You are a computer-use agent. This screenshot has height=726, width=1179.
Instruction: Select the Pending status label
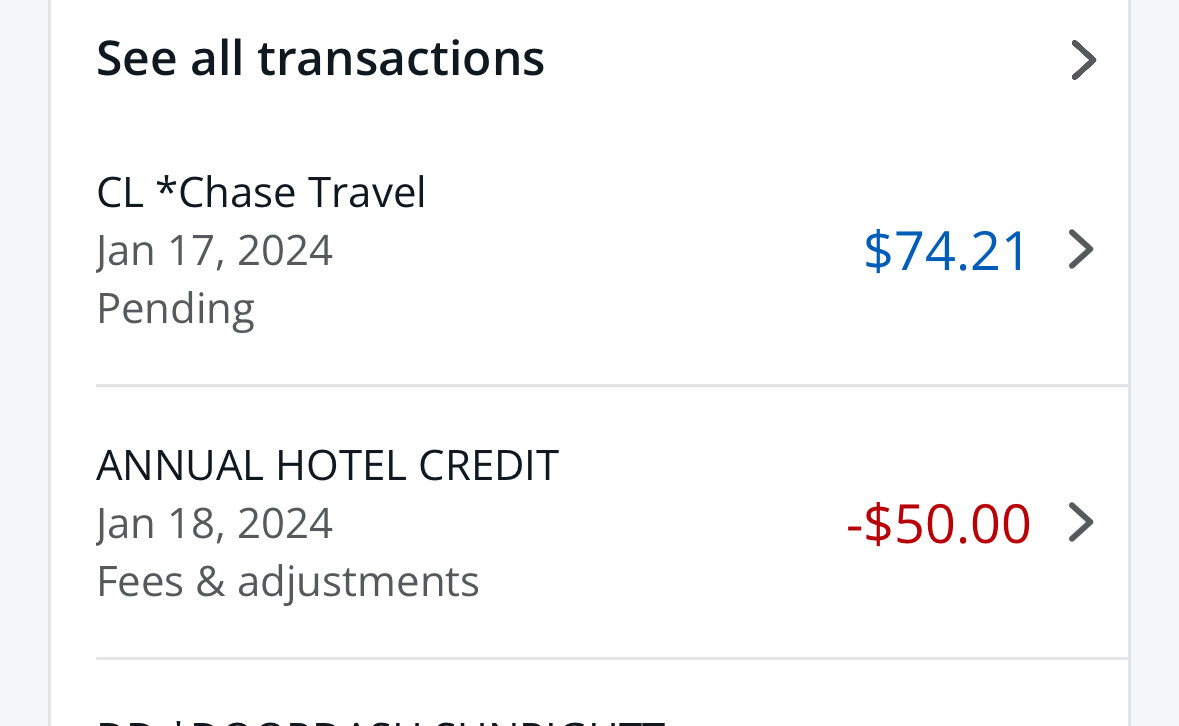click(x=175, y=308)
